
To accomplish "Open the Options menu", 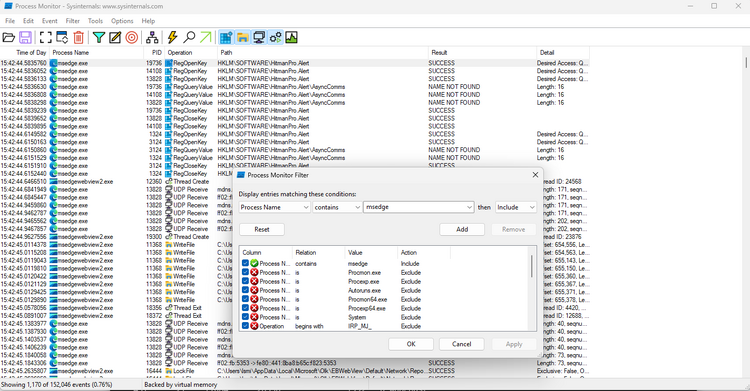I will click(122, 21).
